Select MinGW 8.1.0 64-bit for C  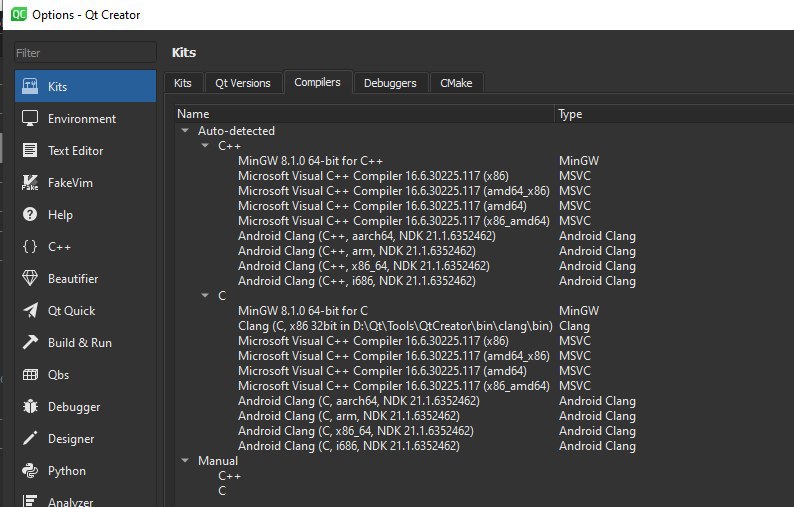303,311
